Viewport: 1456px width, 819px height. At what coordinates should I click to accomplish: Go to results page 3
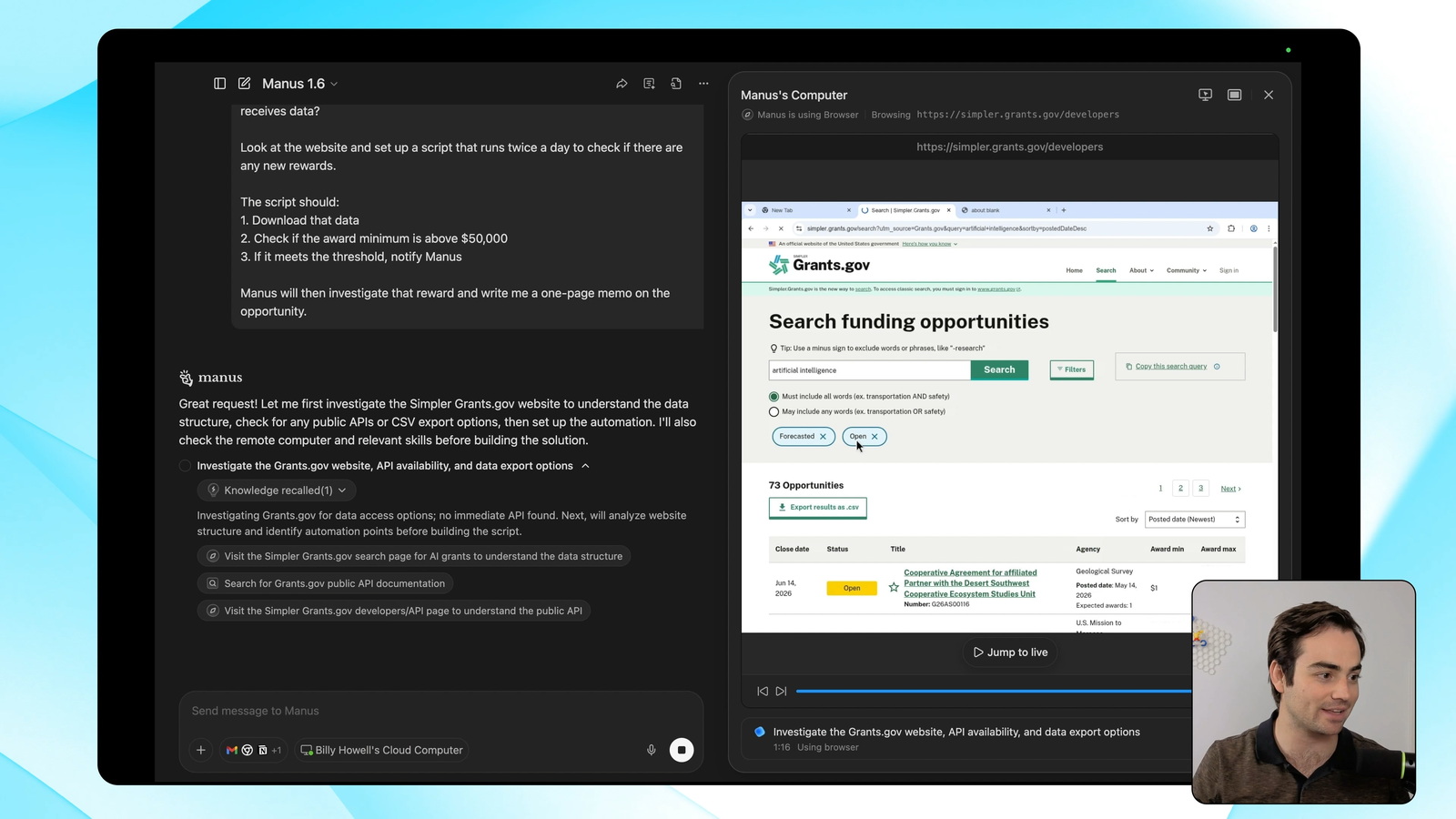click(x=1201, y=489)
